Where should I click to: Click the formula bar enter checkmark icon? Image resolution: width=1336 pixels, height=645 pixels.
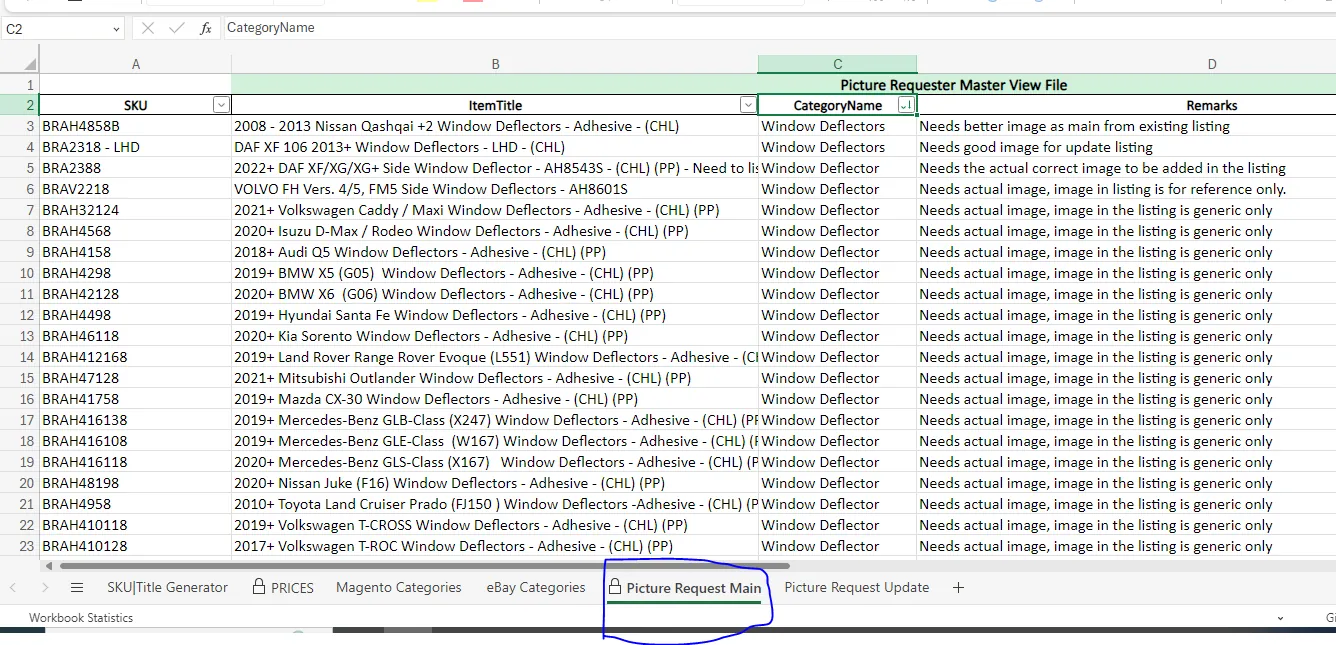coord(177,28)
